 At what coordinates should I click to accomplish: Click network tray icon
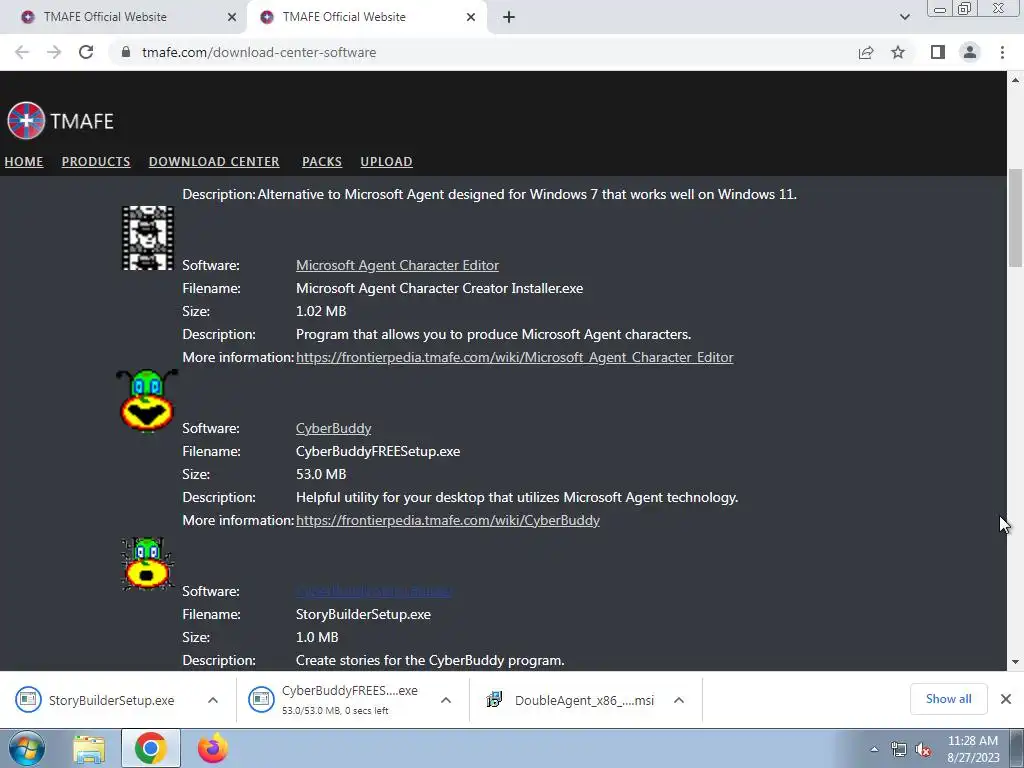tap(899, 750)
